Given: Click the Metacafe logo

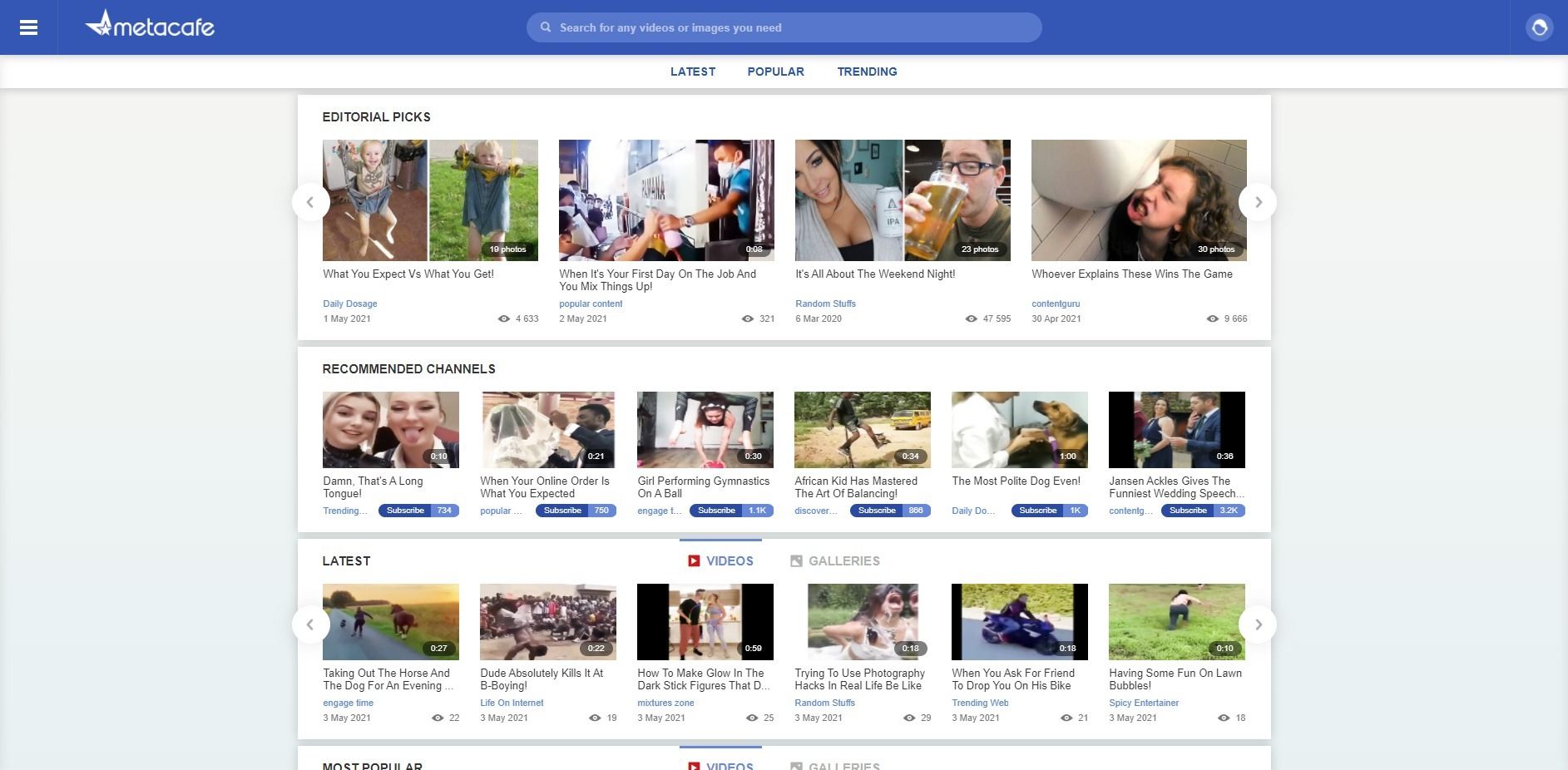Looking at the screenshot, I should pyautogui.click(x=150, y=26).
